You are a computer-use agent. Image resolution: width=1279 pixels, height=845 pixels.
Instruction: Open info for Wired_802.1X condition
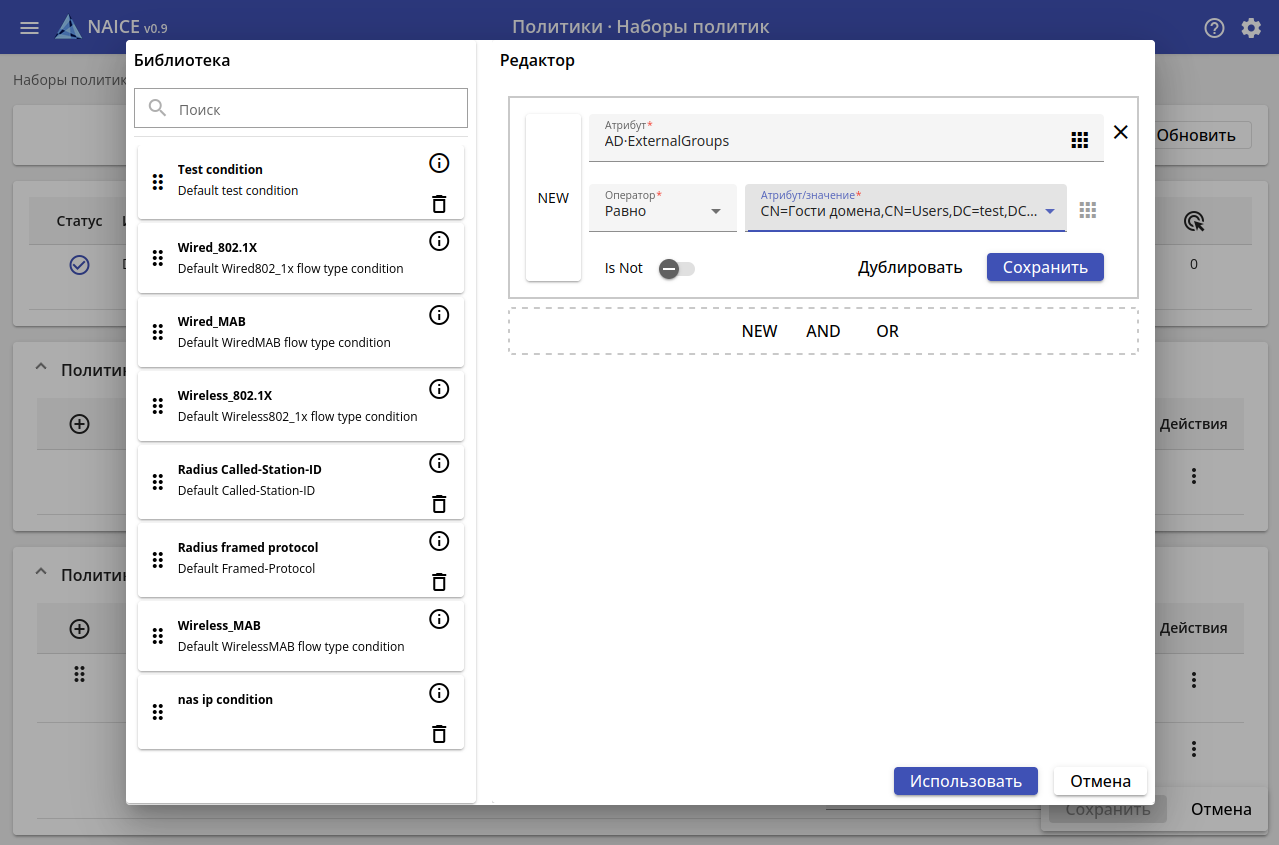[x=438, y=241]
